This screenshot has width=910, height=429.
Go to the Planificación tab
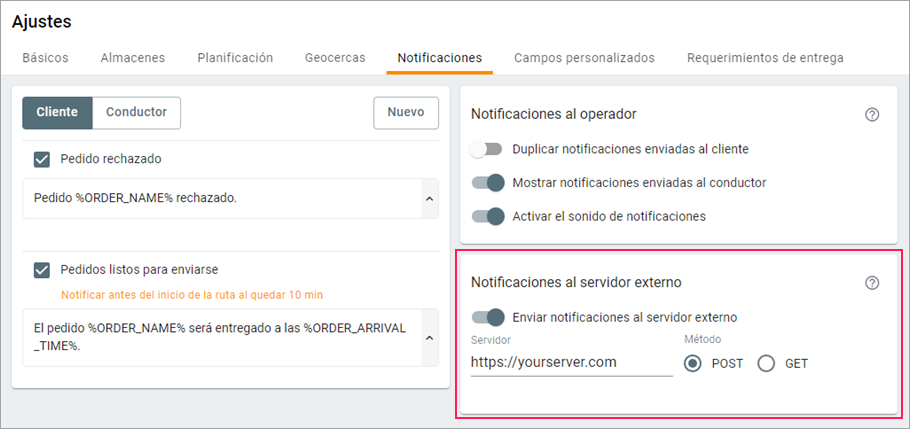(235, 58)
